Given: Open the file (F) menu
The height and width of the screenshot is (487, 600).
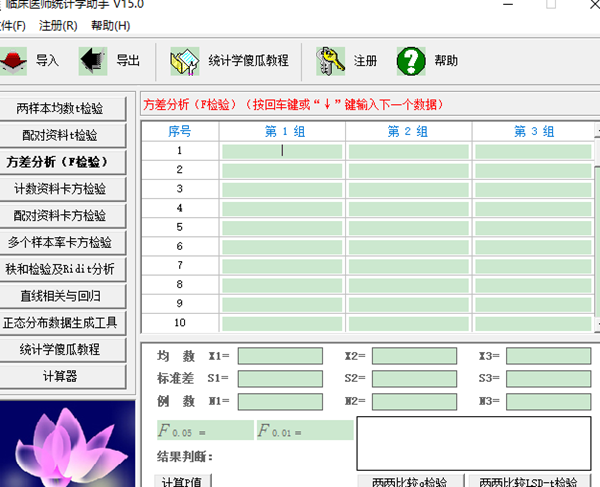Looking at the screenshot, I should coord(12,26).
